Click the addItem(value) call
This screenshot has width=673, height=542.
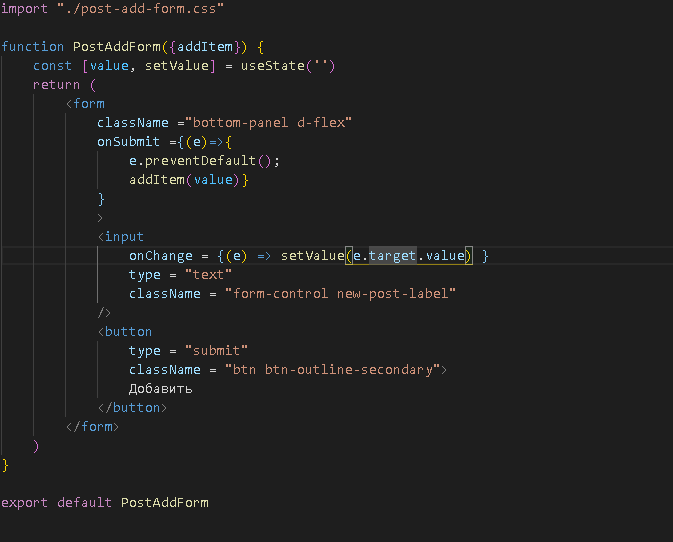184,179
